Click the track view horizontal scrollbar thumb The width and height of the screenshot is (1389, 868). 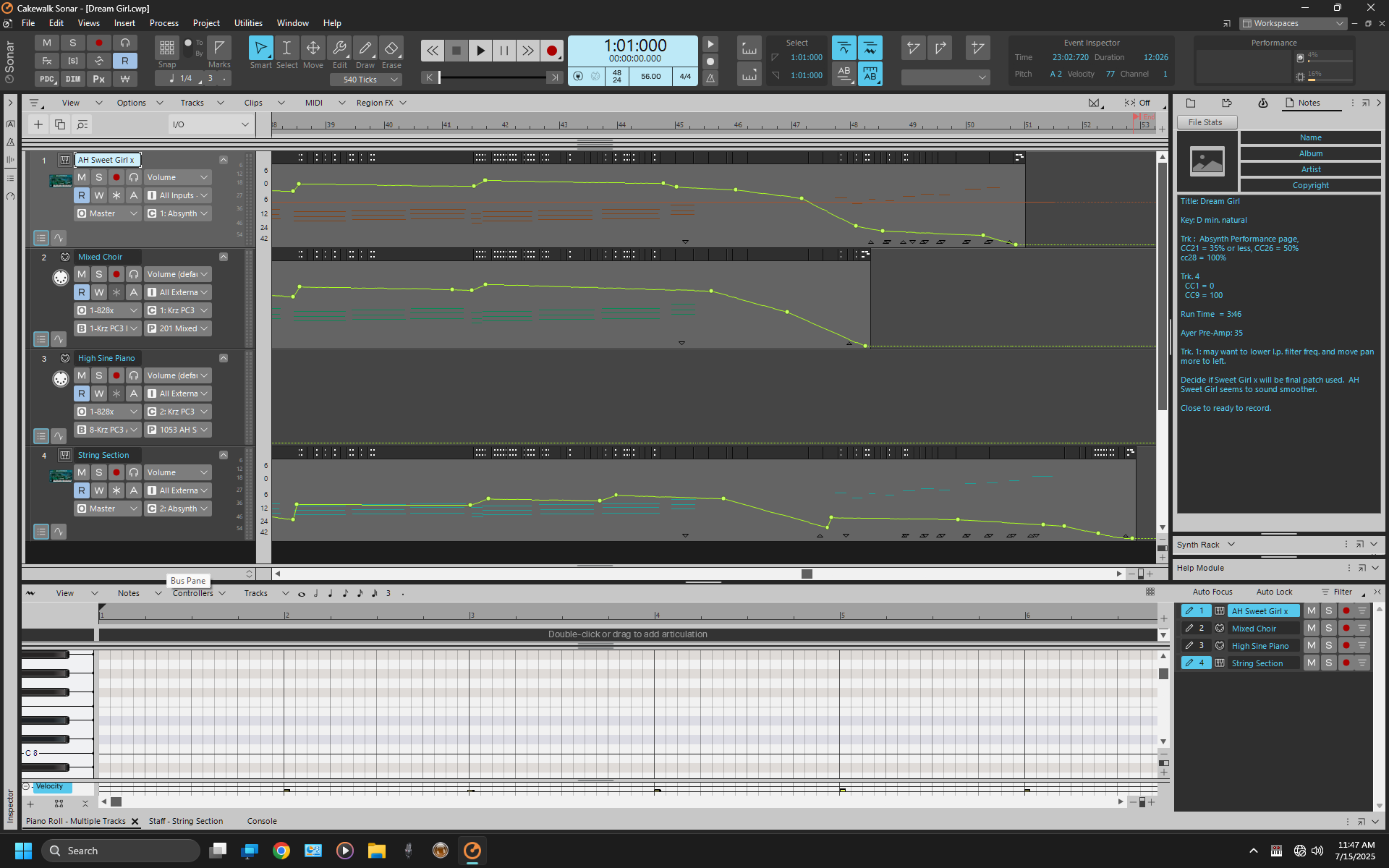point(807,574)
